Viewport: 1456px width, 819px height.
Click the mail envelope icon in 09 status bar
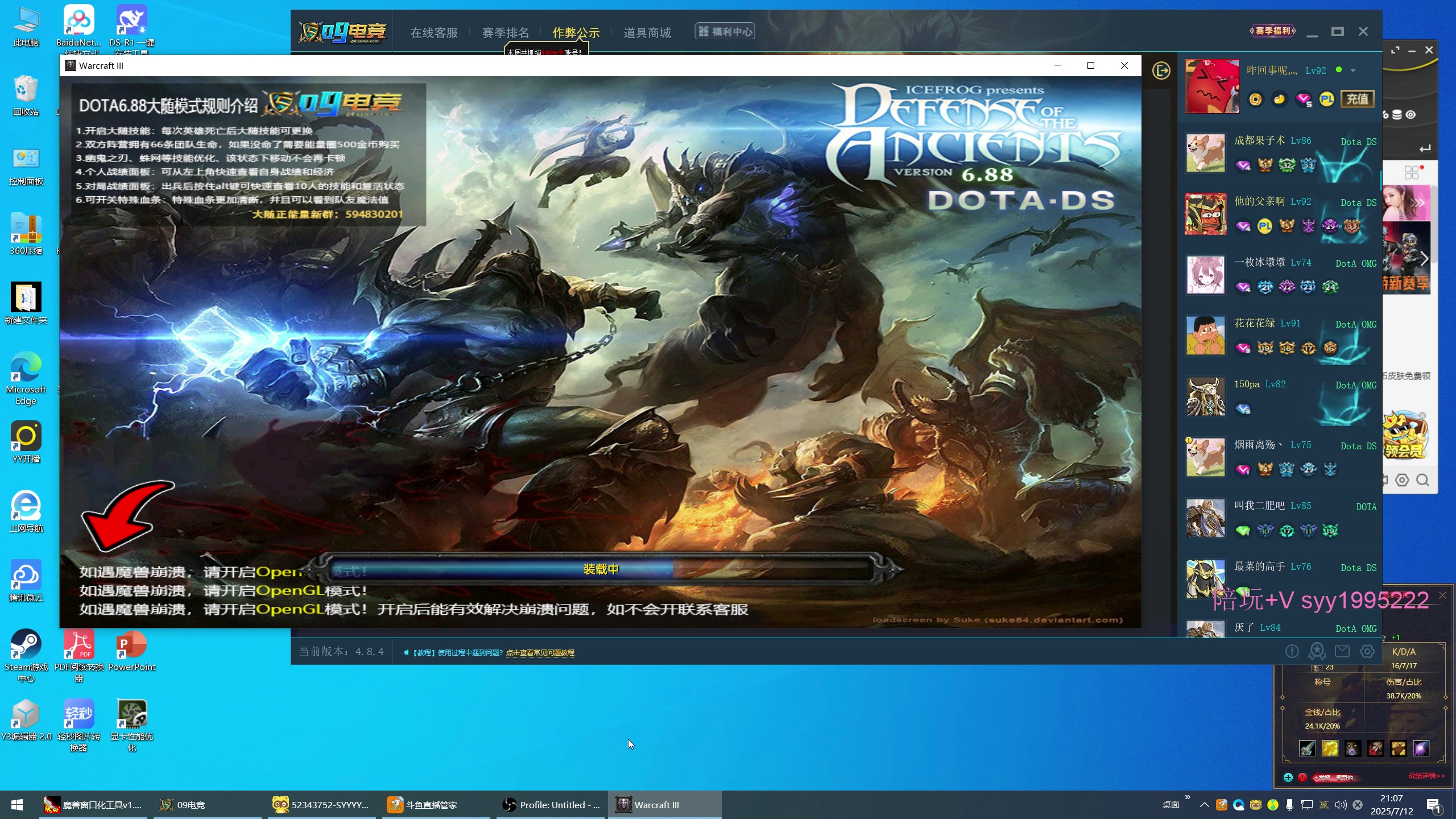(x=1342, y=651)
